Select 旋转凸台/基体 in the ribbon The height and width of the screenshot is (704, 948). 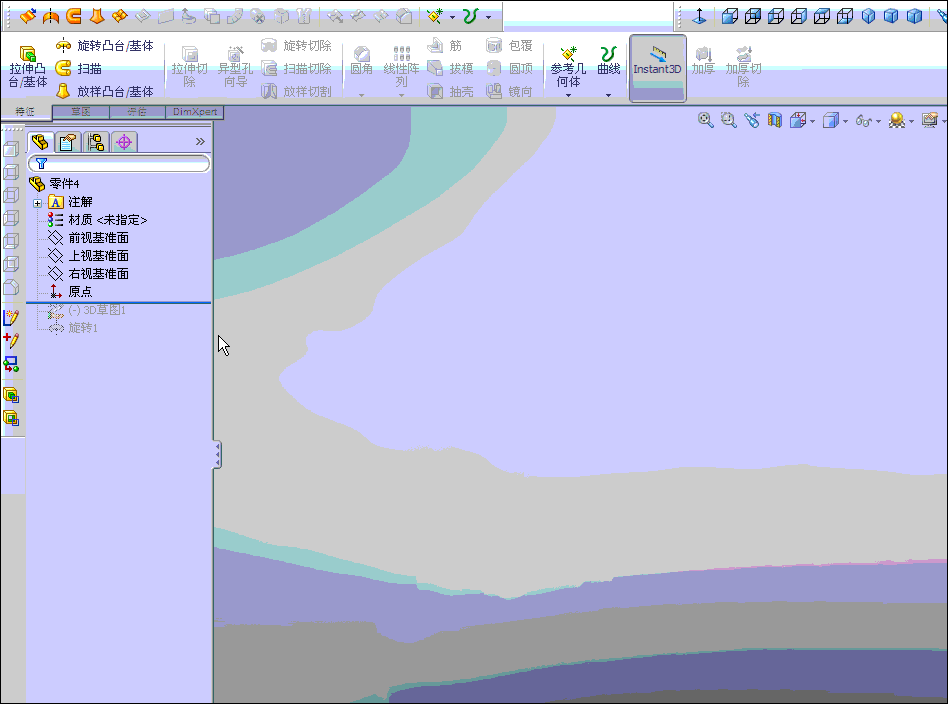pyautogui.click(x=104, y=45)
